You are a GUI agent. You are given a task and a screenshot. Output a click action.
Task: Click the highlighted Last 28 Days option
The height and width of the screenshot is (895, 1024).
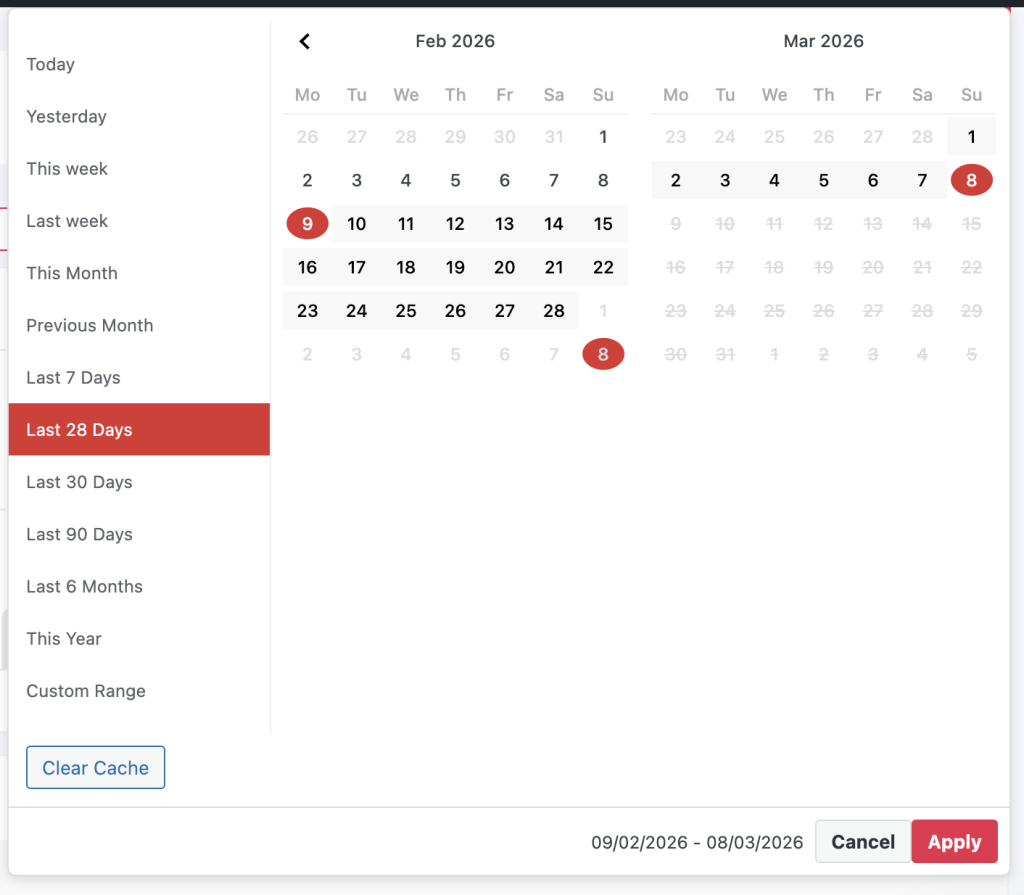click(79, 430)
